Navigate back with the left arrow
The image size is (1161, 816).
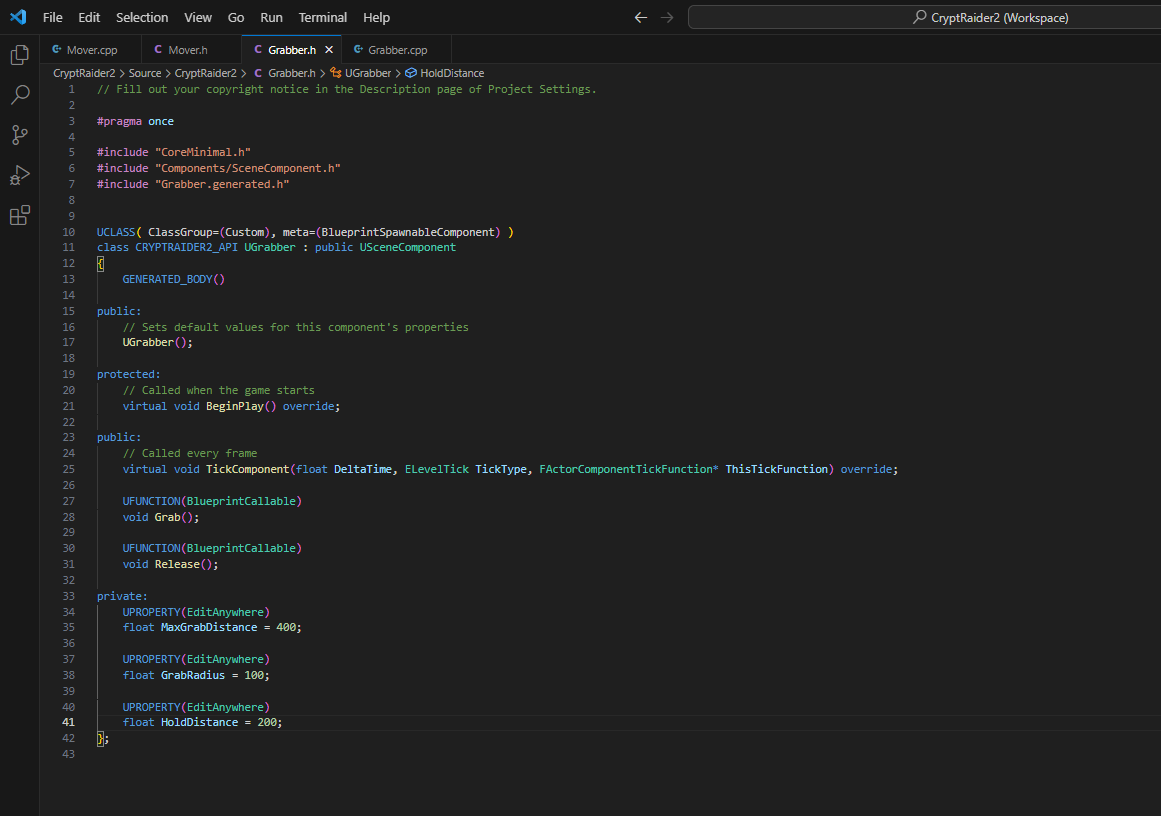641,17
